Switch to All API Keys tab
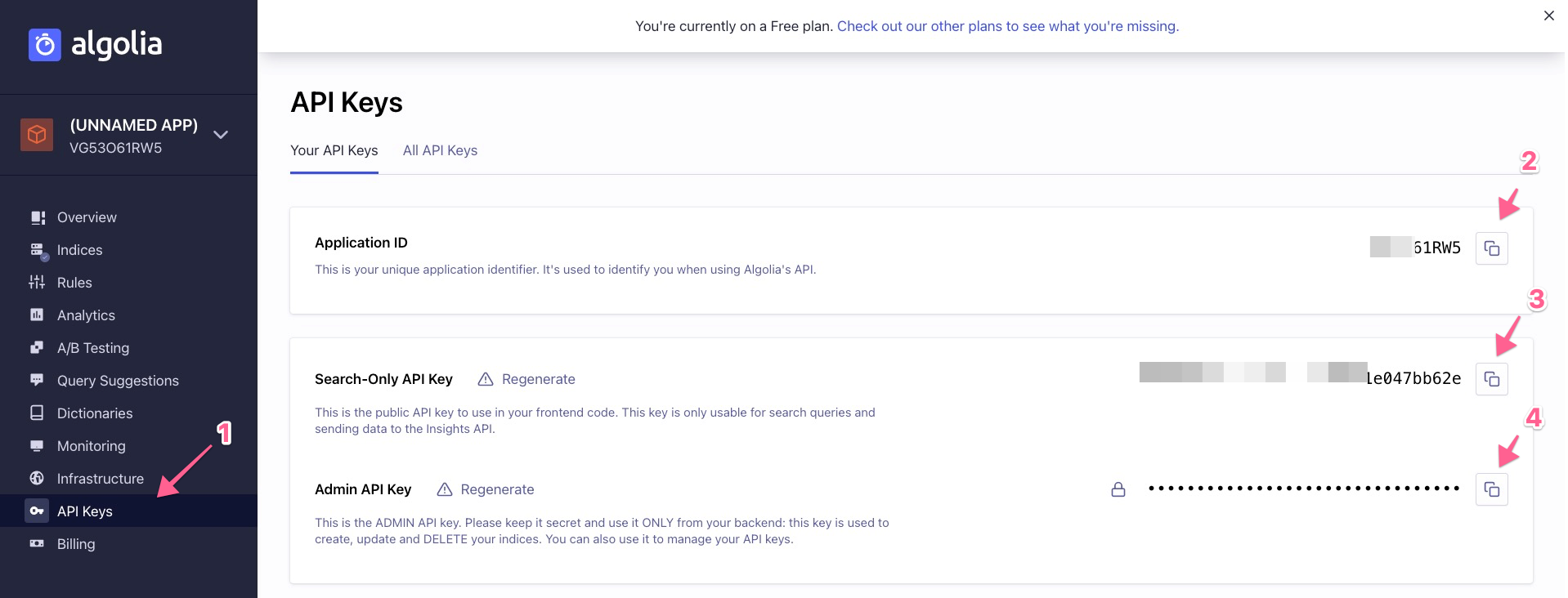Image resolution: width=1568 pixels, height=598 pixels. pyautogui.click(x=440, y=150)
